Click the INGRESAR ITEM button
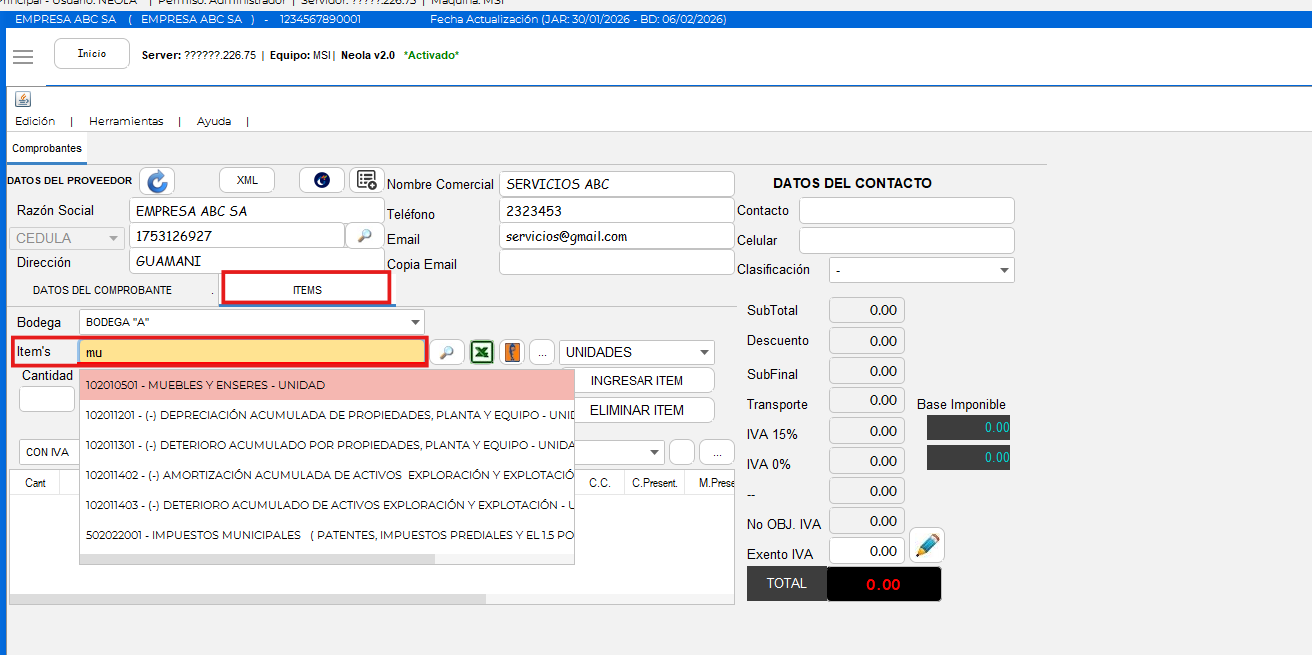Image resolution: width=1312 pixels, height=655 pixels. click(637, 381)
